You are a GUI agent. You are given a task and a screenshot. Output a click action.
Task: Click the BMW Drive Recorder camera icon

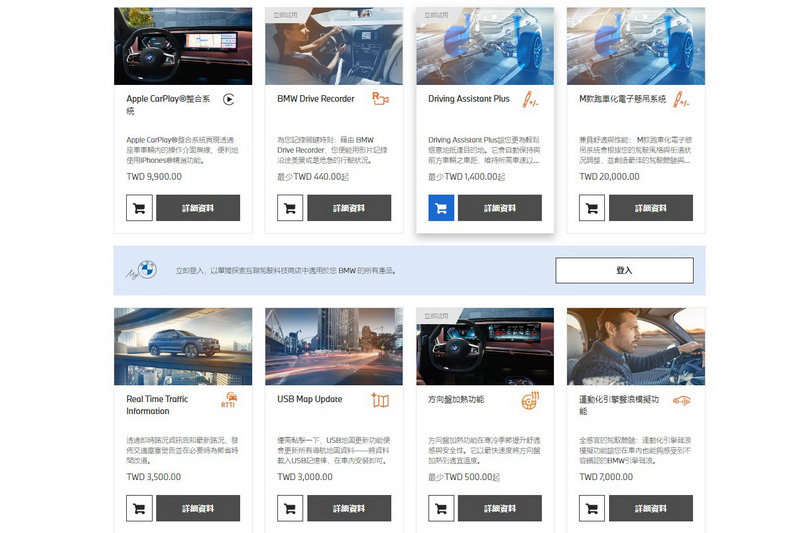pos(380,98)
